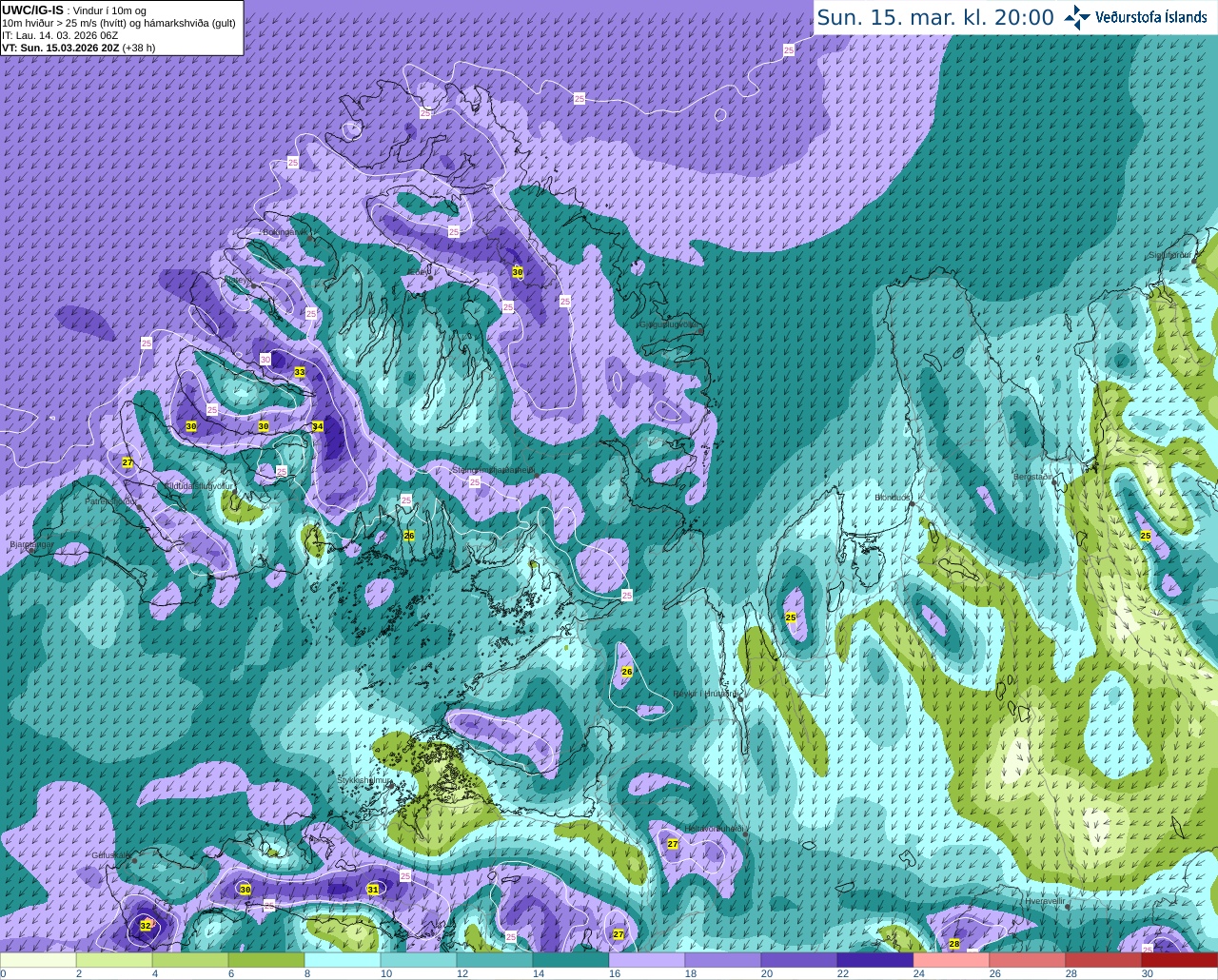Select the yellow gust maximum label 32

pos(146,925)
